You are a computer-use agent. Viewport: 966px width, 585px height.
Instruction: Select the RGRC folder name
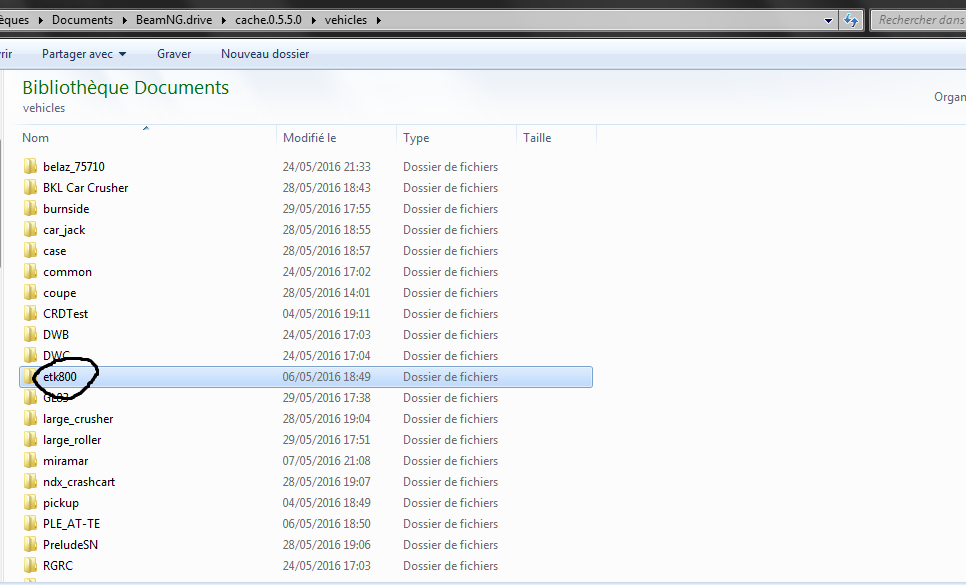[58, 566]
